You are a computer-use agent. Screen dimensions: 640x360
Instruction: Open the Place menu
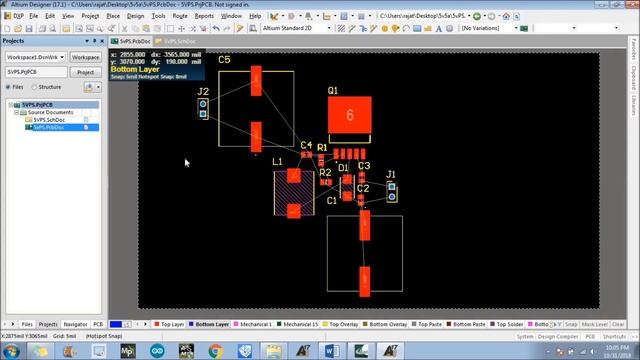click(x=113, y=16)
